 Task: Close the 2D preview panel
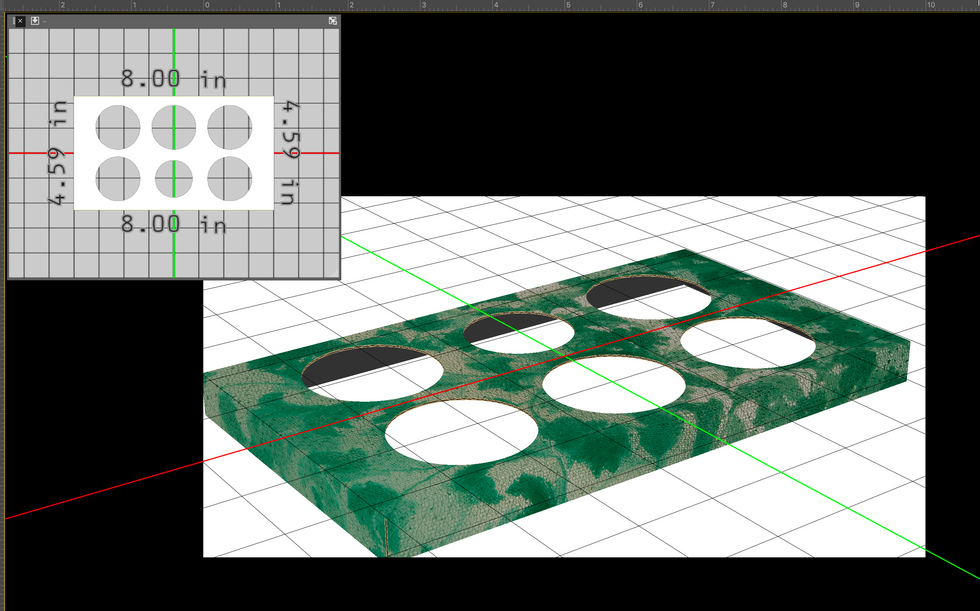[21, 21]
